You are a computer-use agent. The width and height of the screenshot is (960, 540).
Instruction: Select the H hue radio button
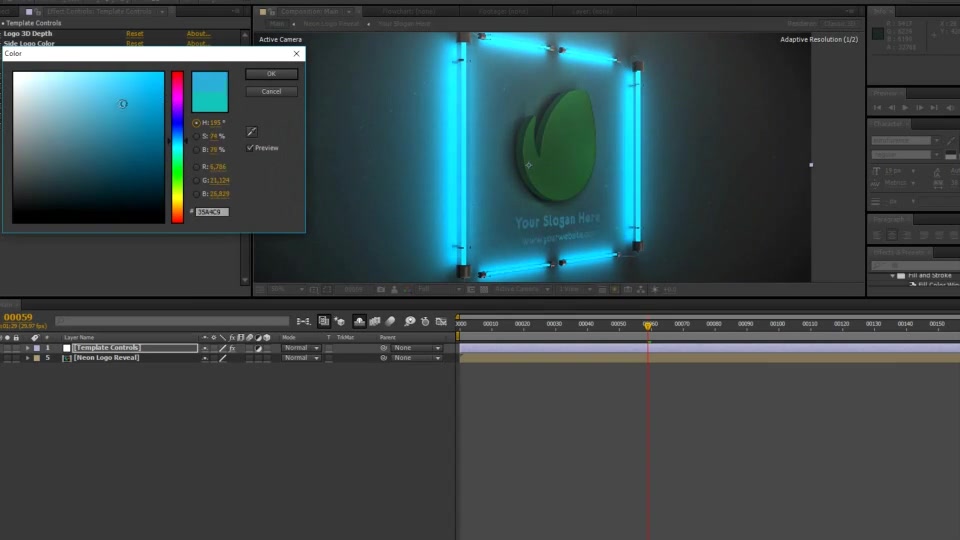(x=196, y=123)
